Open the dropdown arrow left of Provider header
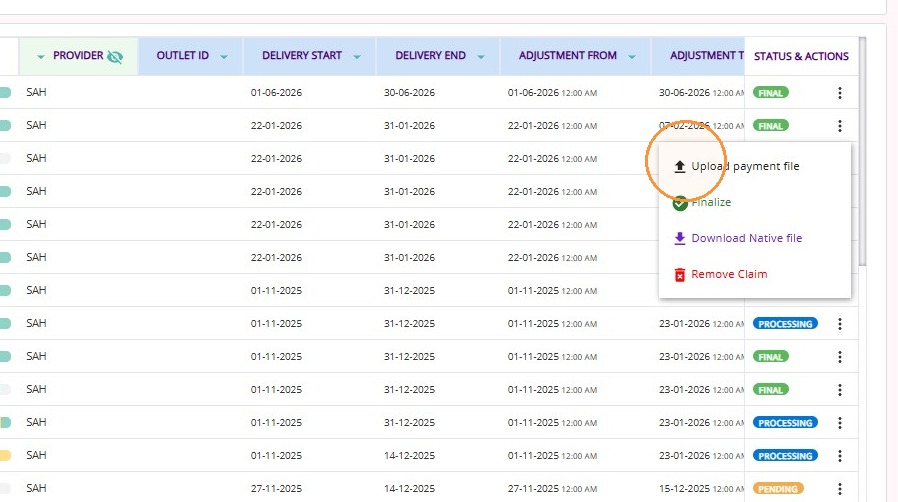This screenshot has width=898, height=502. pyautogui.click(x=41, y=57)
